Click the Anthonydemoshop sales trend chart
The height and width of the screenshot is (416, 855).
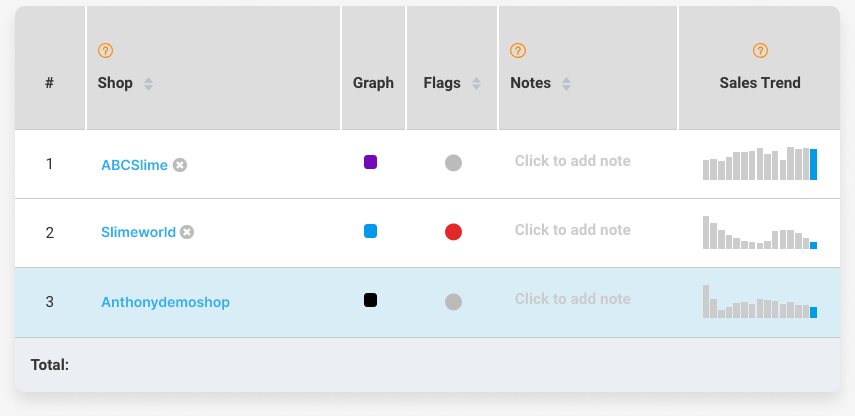[760, 302]
